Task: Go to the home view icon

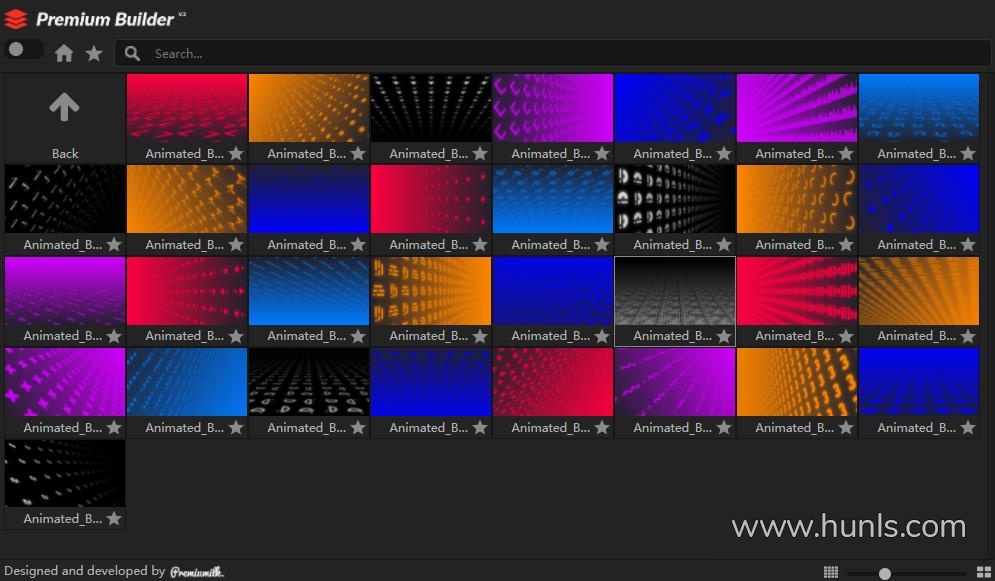Action: point(63,53)
